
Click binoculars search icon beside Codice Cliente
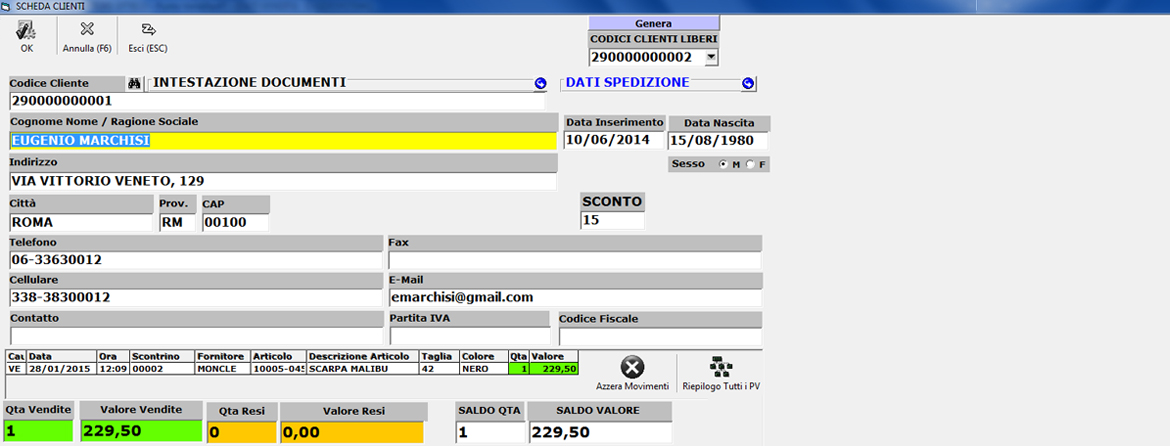[x=135, y=83]
